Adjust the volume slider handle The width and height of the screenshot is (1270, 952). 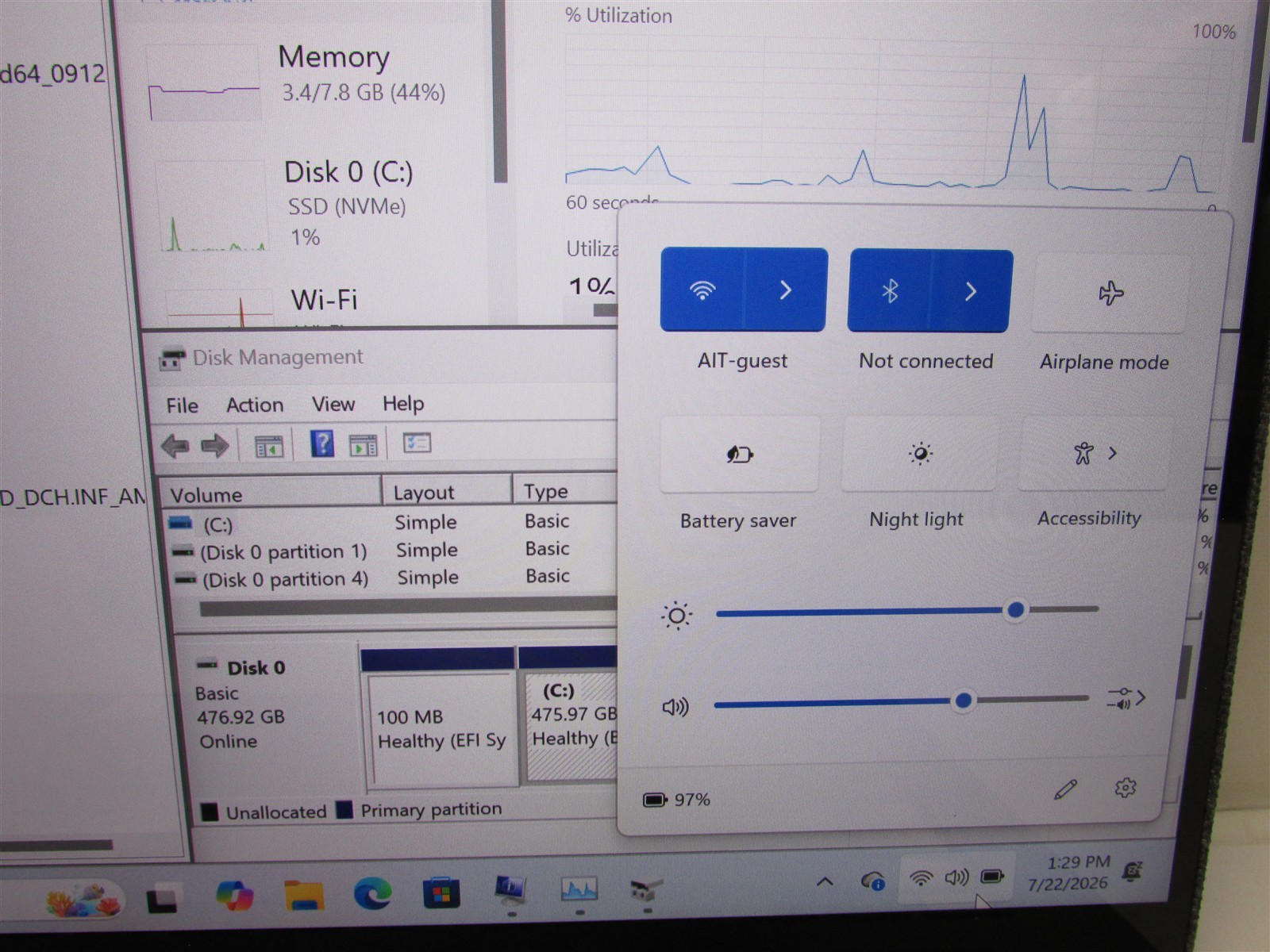tap(963, 701)
